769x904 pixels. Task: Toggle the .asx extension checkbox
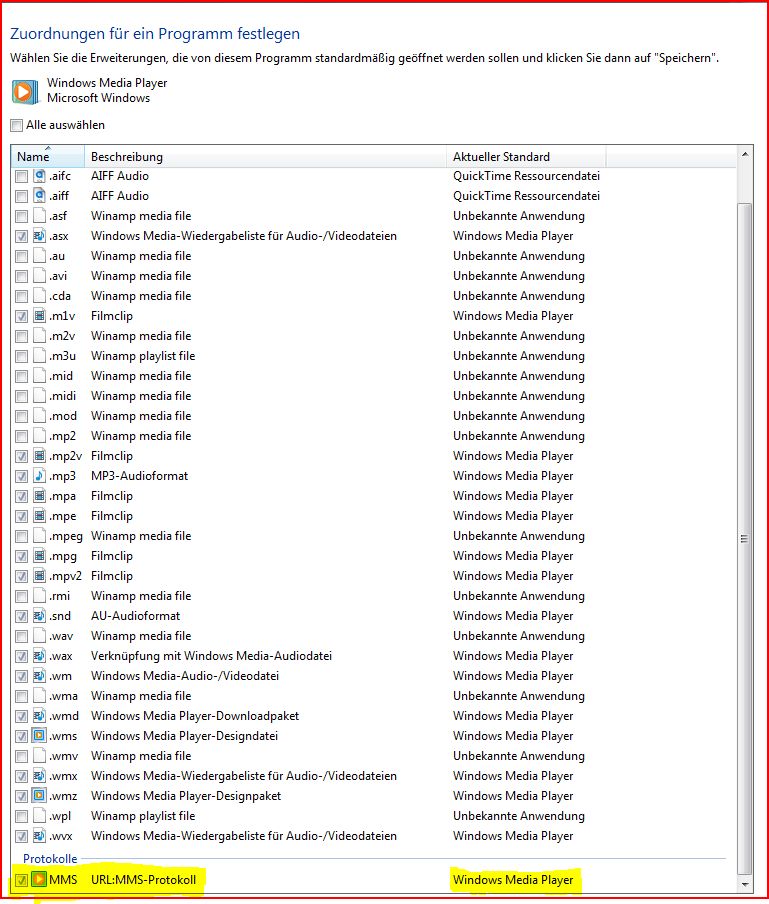click(x=21, y=236)
